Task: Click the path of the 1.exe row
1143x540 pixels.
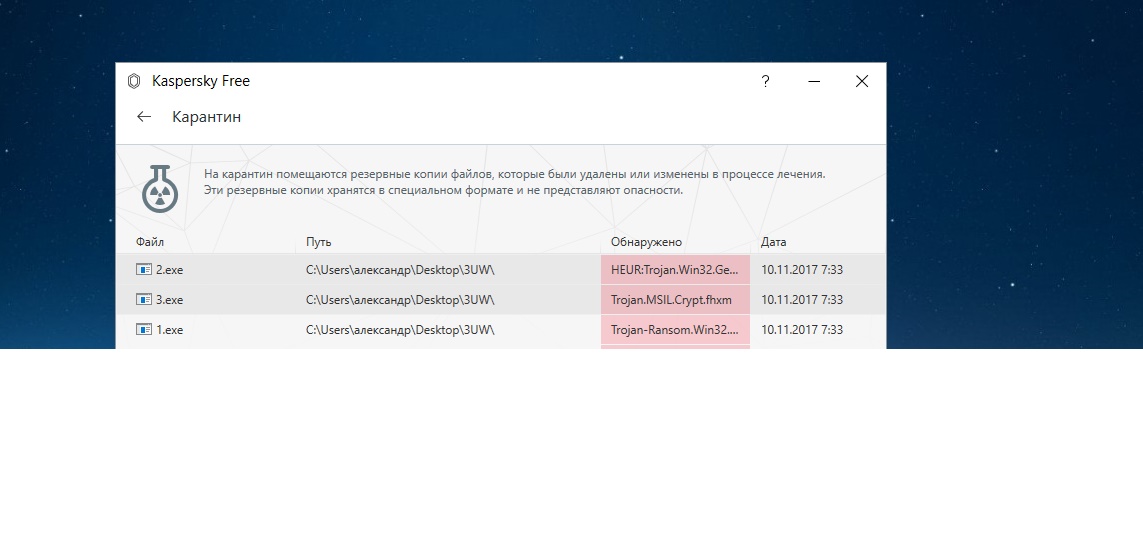Action: (x=400, y=329)
